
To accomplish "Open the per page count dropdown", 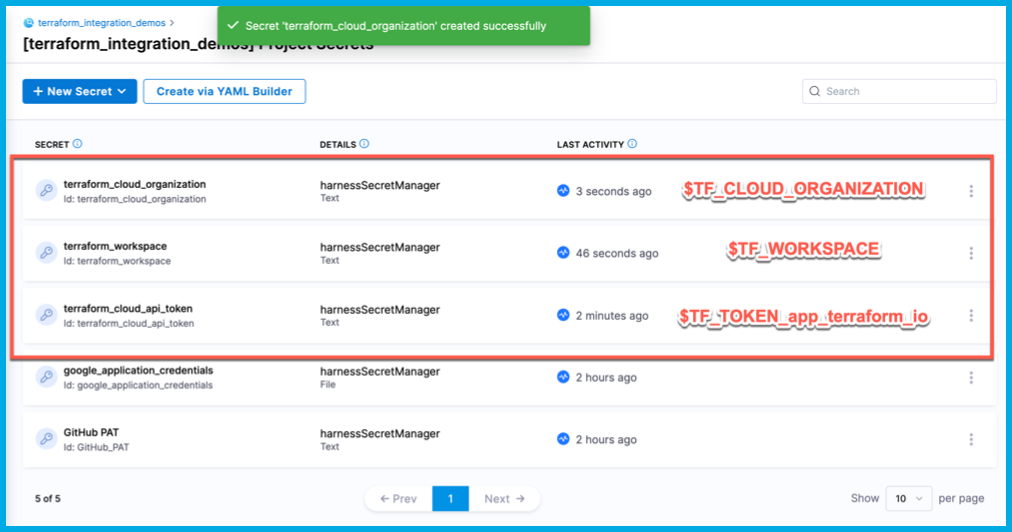I will click(x=908, y=498).
